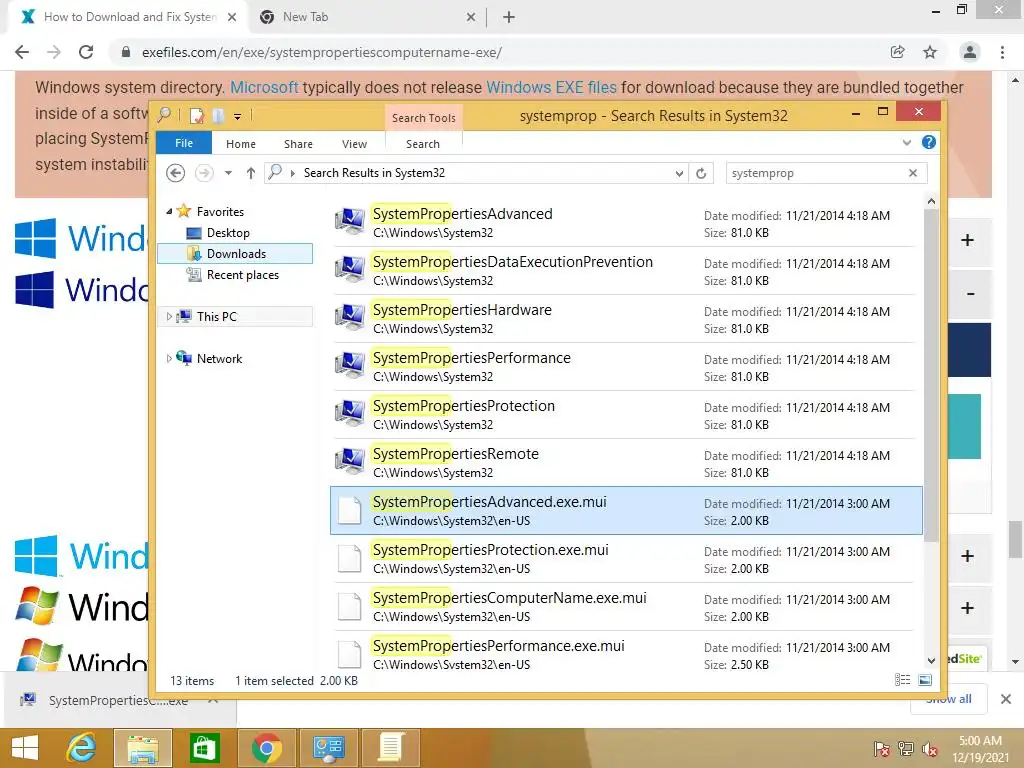Reload the Chrome page
The image size is (1024, 768).
tap(86, 52)
